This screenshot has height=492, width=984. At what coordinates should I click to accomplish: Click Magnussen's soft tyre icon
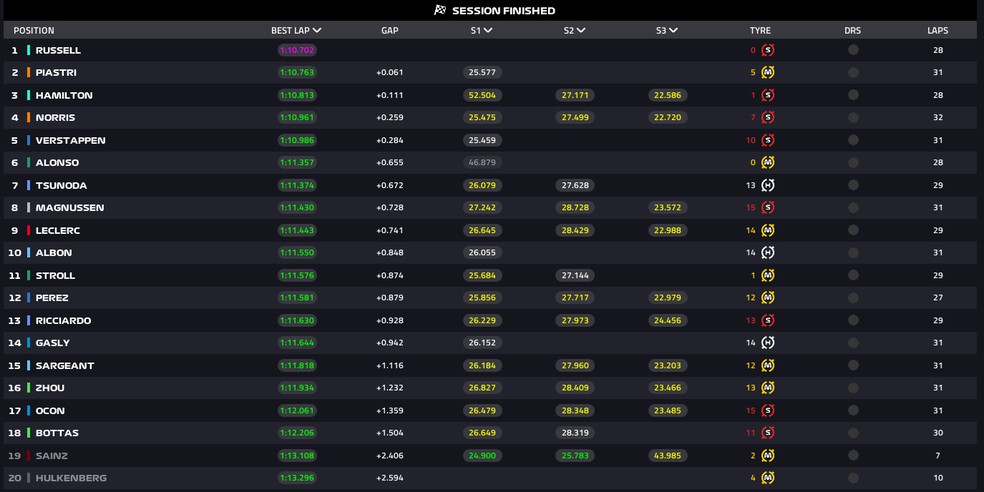pyautogui.click(x=768, y=208)
